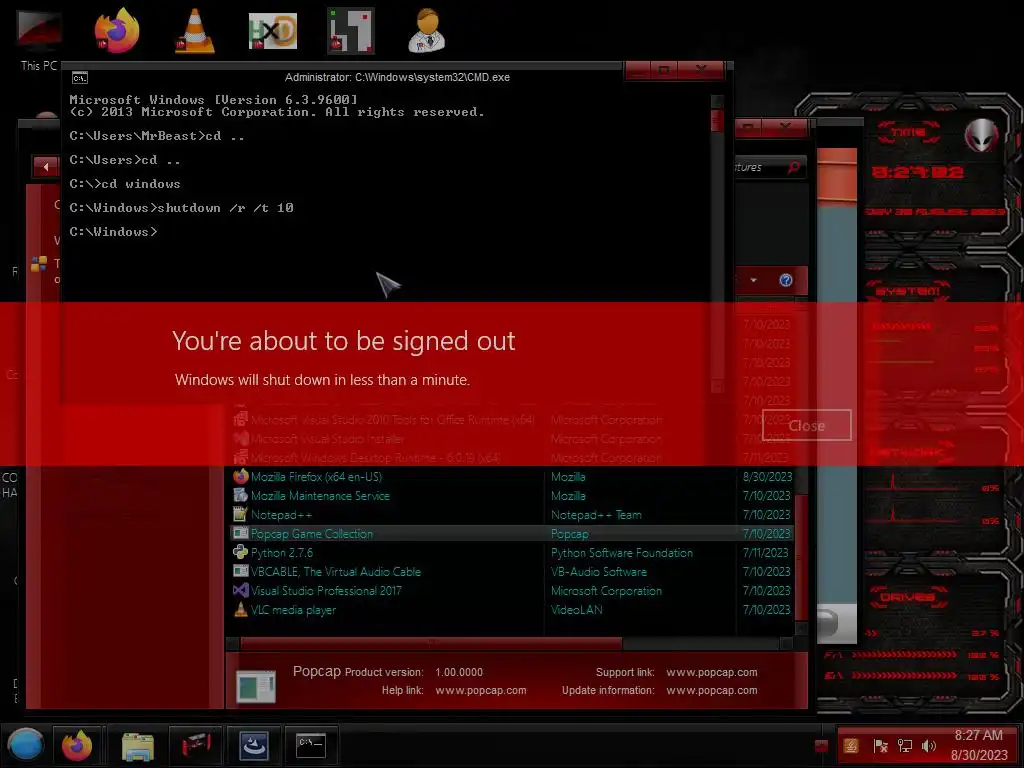Click the CMD window title bar icon
1024x768 pixels.
(x=80, y=78)
